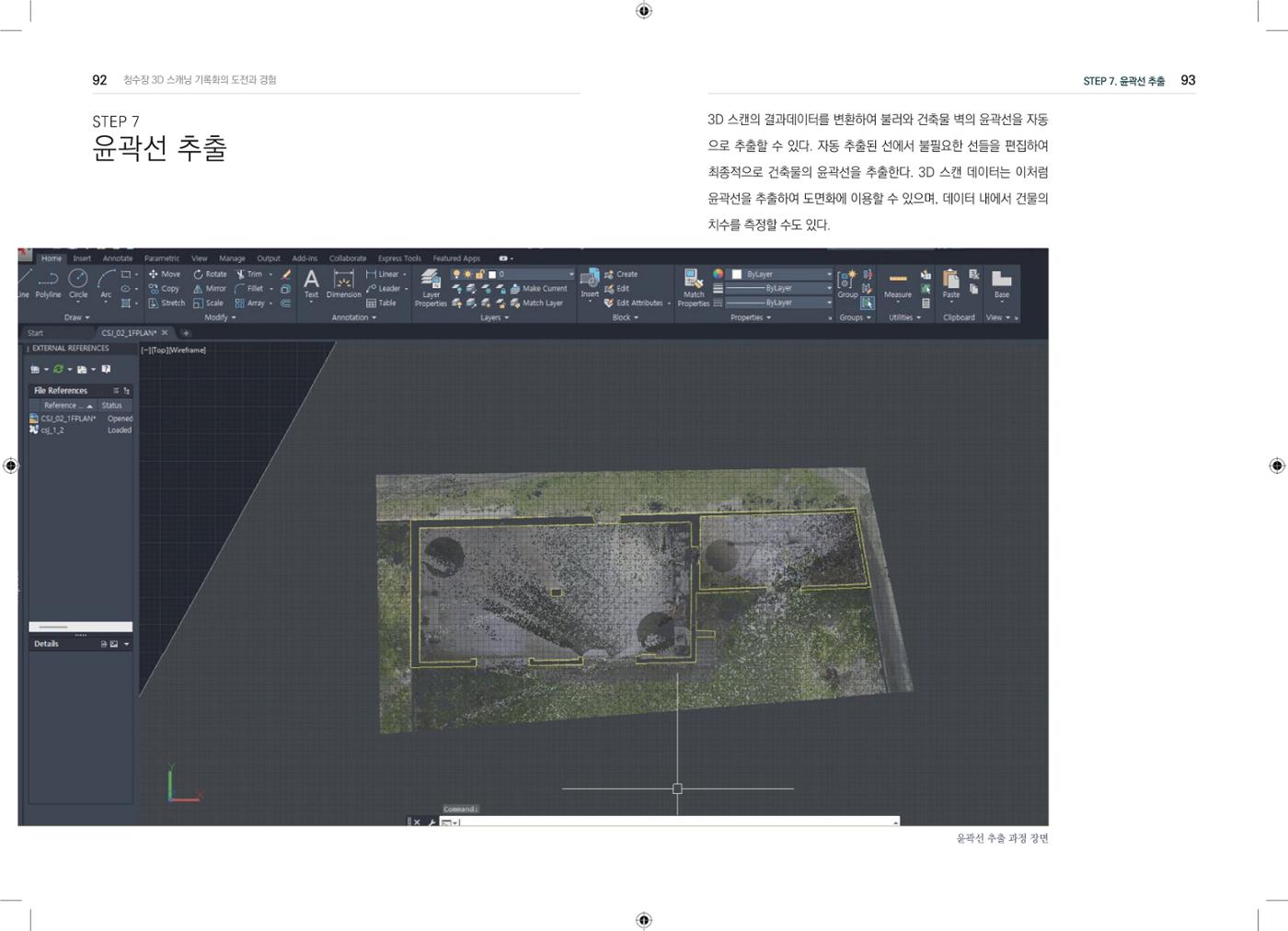
Task: Toggle Tree View in File References
Action: tap(126, 391)
